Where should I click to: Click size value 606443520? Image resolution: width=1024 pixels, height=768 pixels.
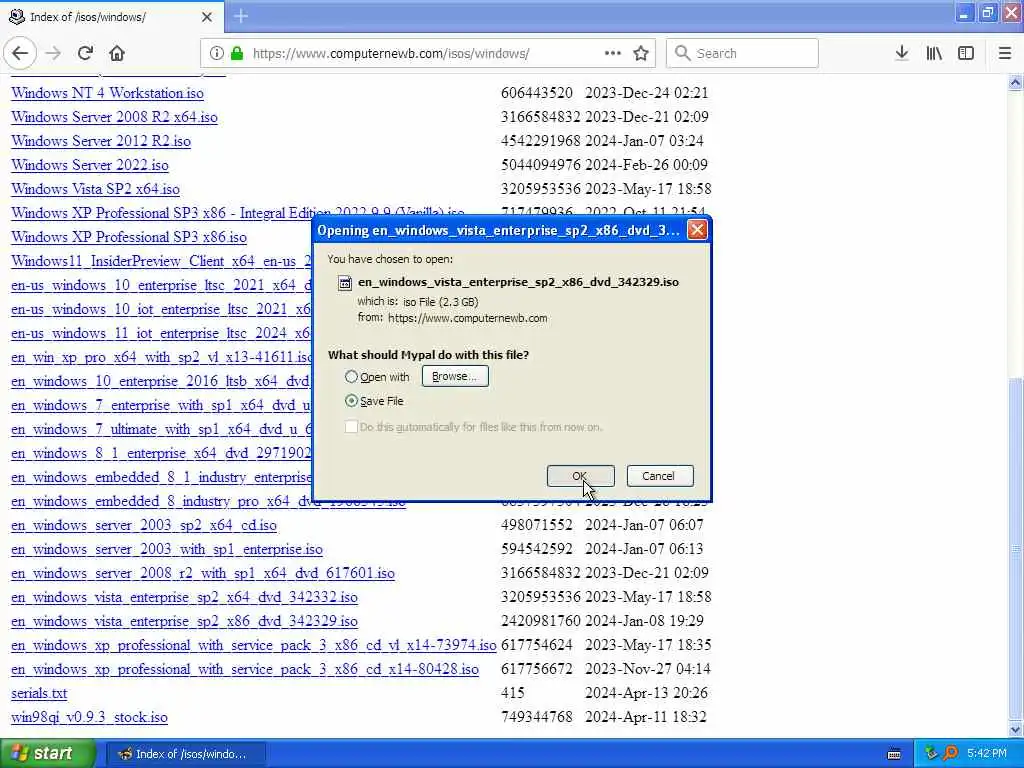pyautogui.click(x=537, y=93)
